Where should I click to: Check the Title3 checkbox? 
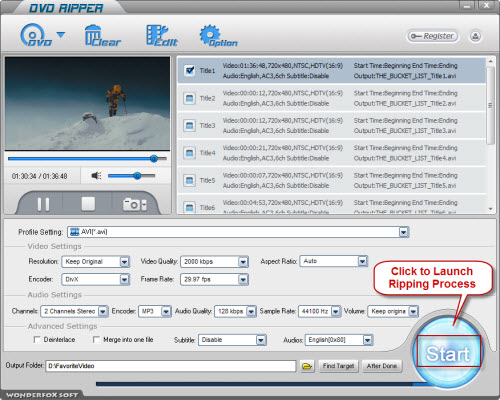click(190, 126)
